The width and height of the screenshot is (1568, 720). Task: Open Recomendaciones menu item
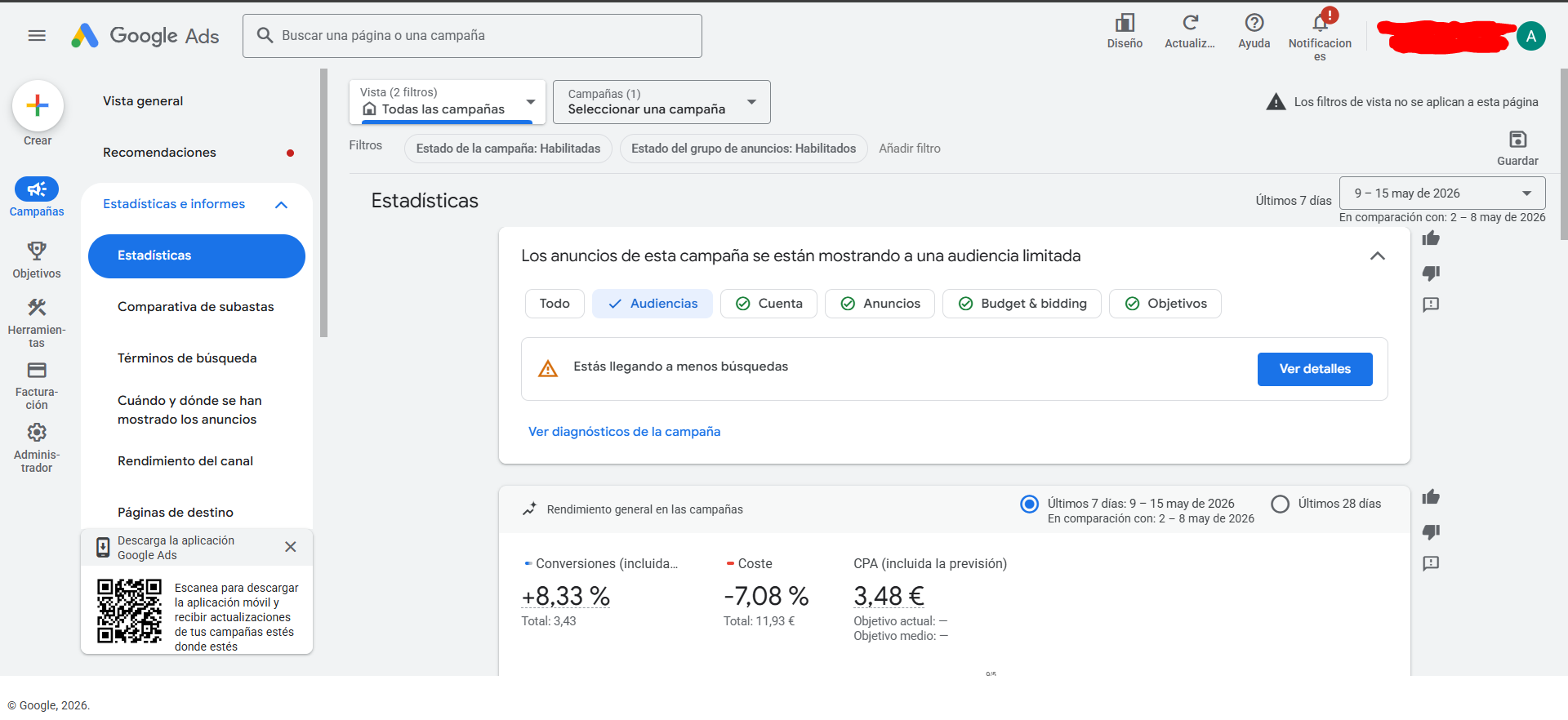point(159,153)
